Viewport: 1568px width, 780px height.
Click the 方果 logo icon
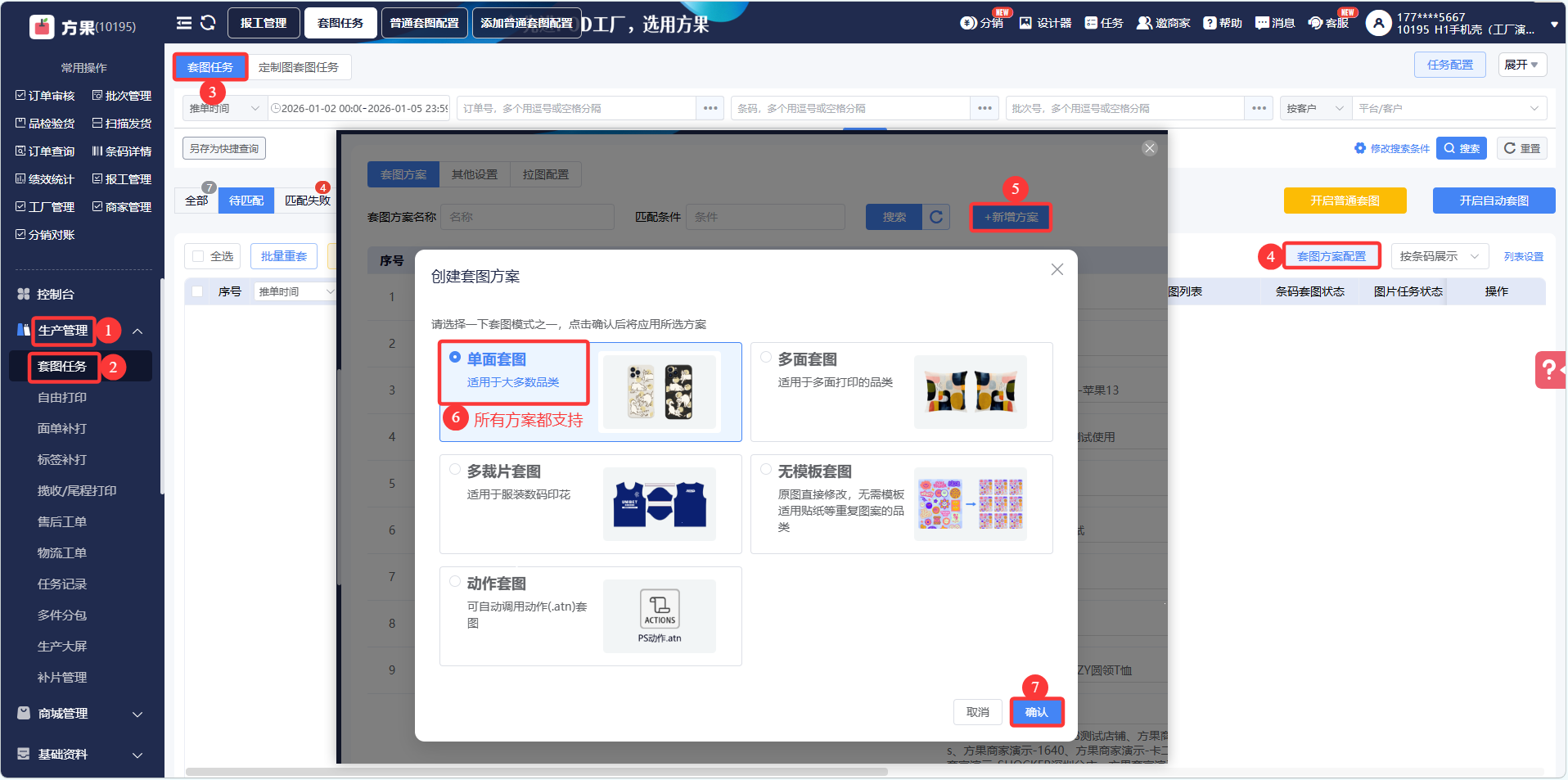(x=42, y=26)
